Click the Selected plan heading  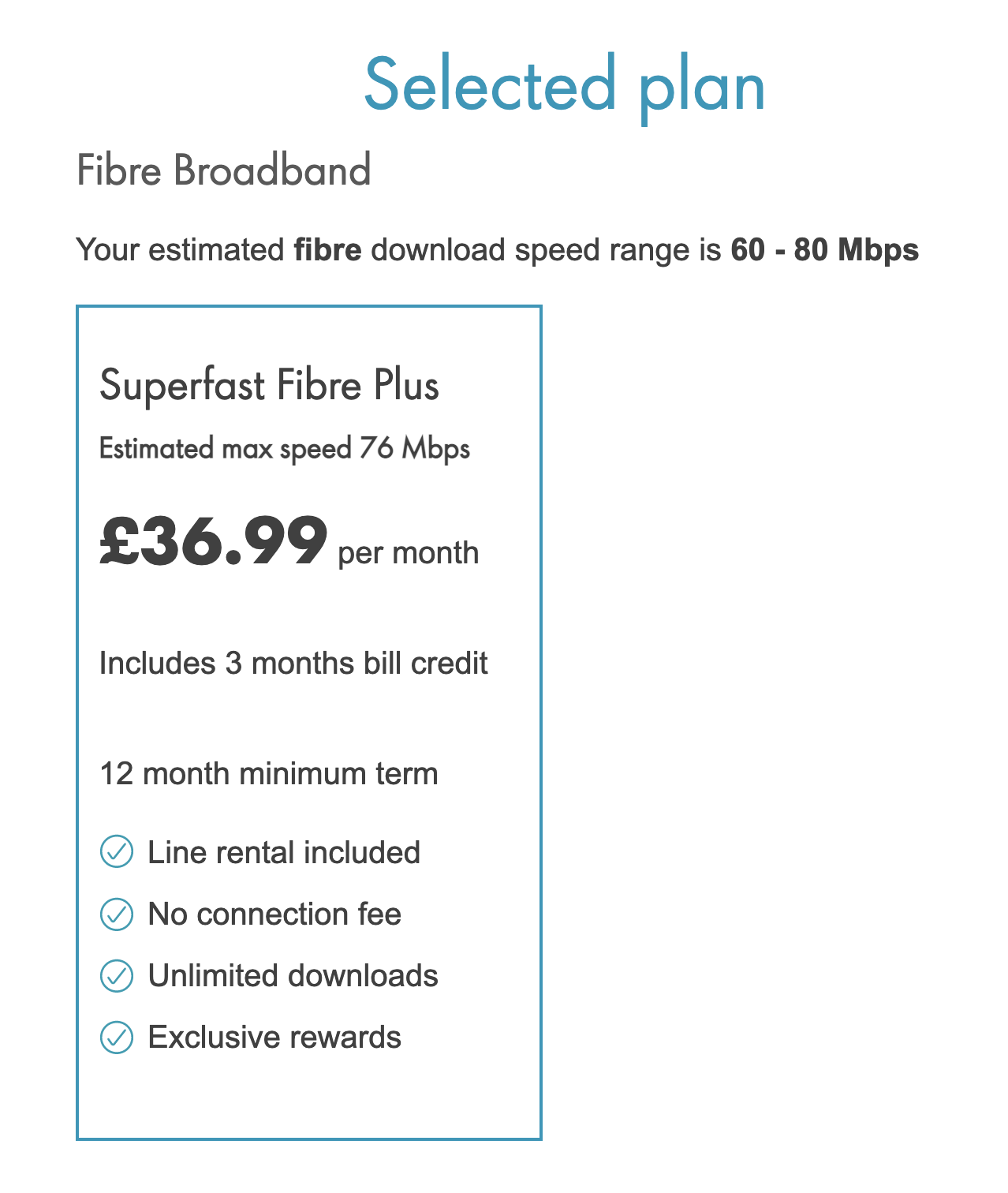(x=565, y=85)
